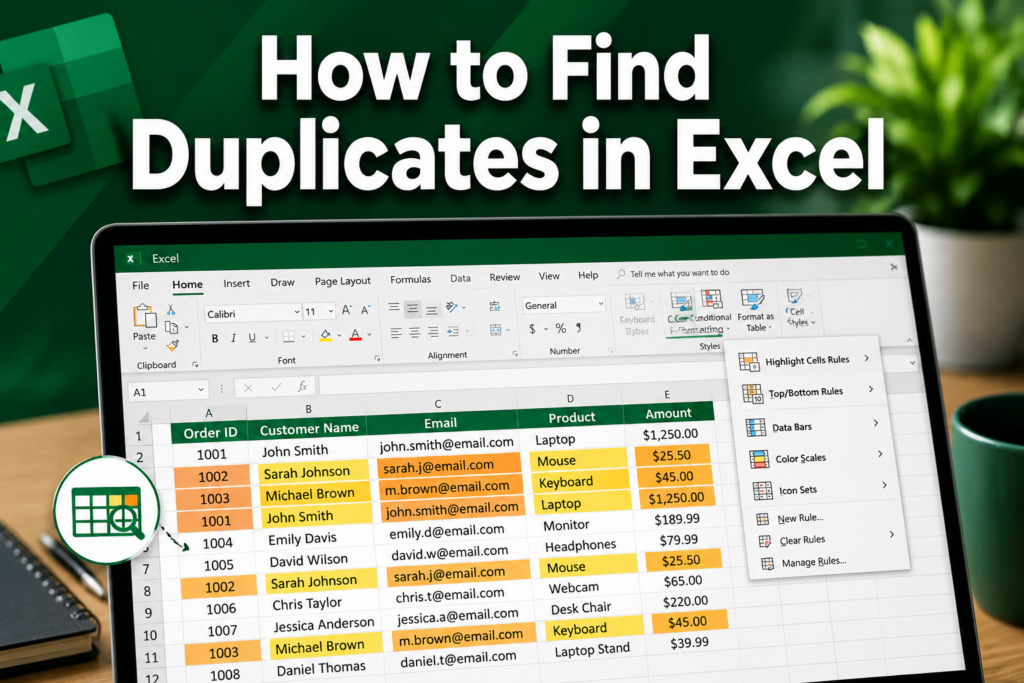
Task: Click the Orientation text angle icon
Action: tap(451, 307)
